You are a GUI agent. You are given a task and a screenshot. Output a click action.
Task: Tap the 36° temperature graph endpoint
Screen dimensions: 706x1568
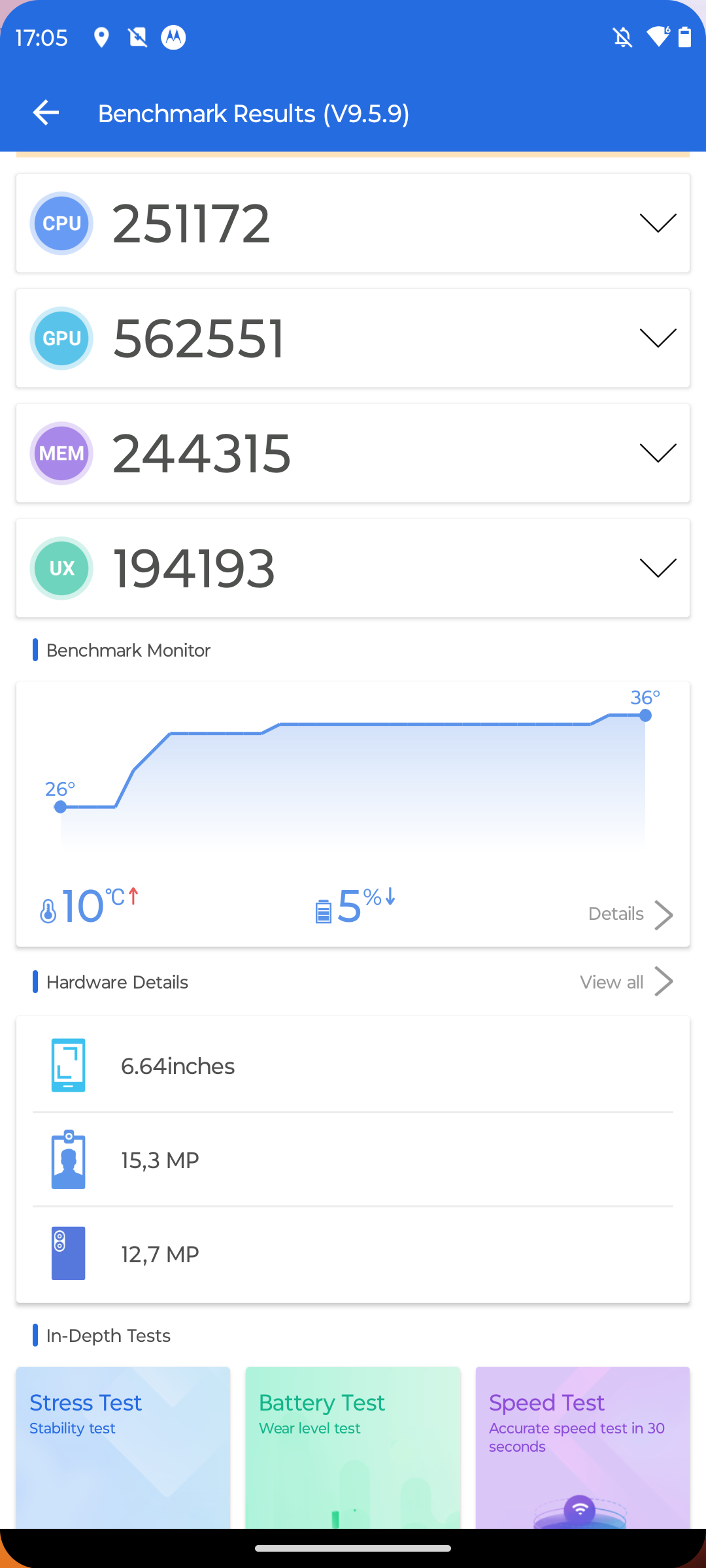pyautogui.click(x=645, y=715)
